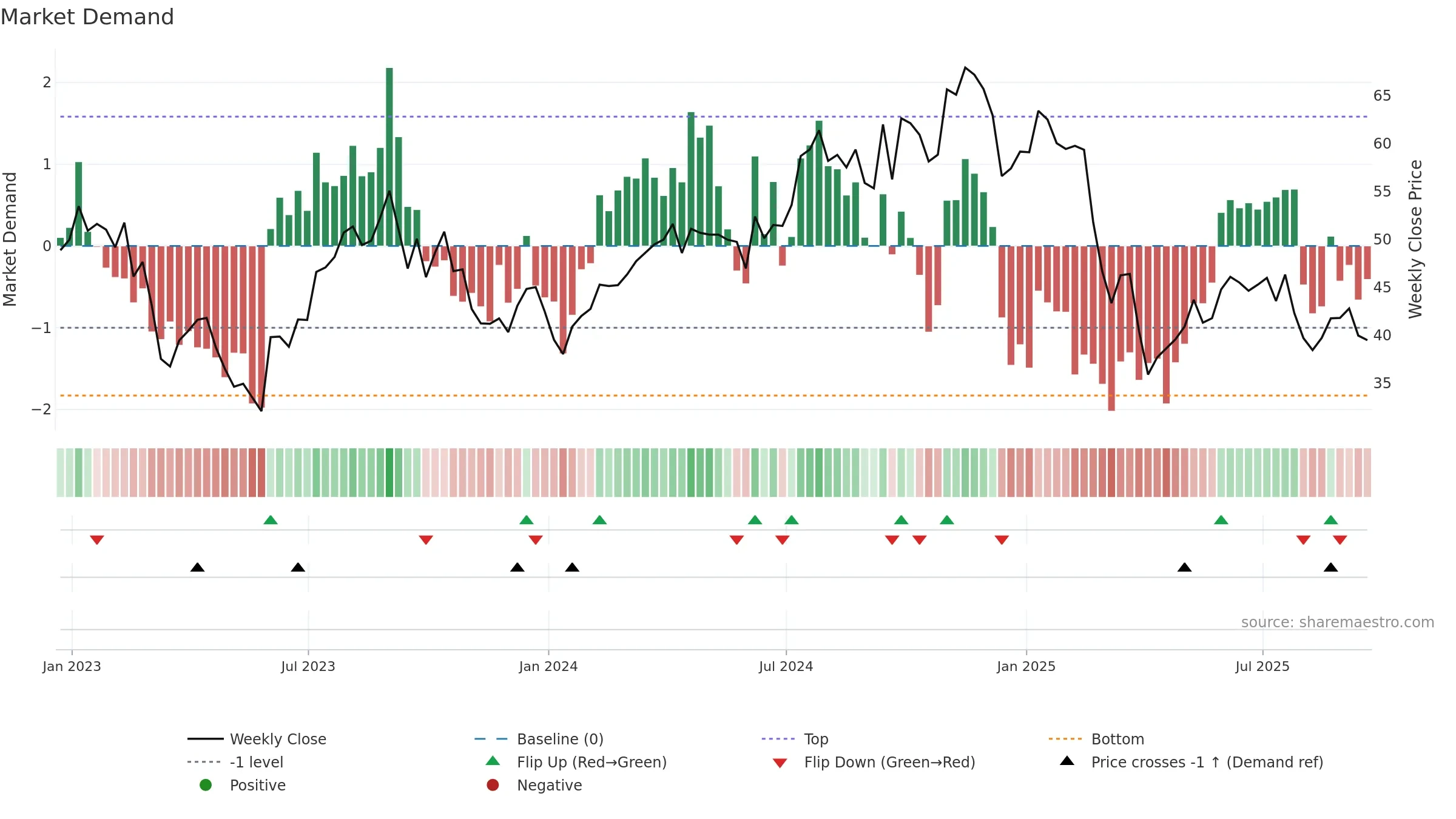Select the 'Price crosses -1 ↑ (Demand ref)' label
1456x819 pixels.
pyautogui.click(x=1207, y=762)
